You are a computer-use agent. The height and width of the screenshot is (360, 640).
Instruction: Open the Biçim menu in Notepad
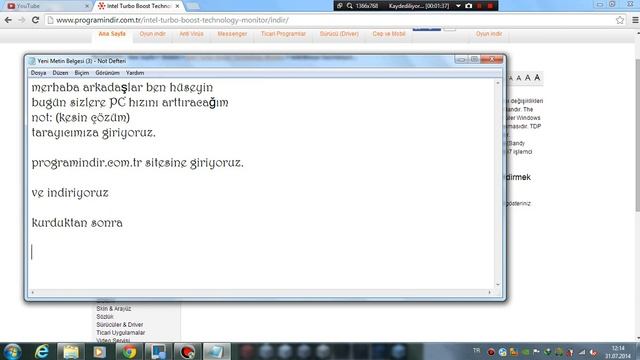click(x=82, y=73)
